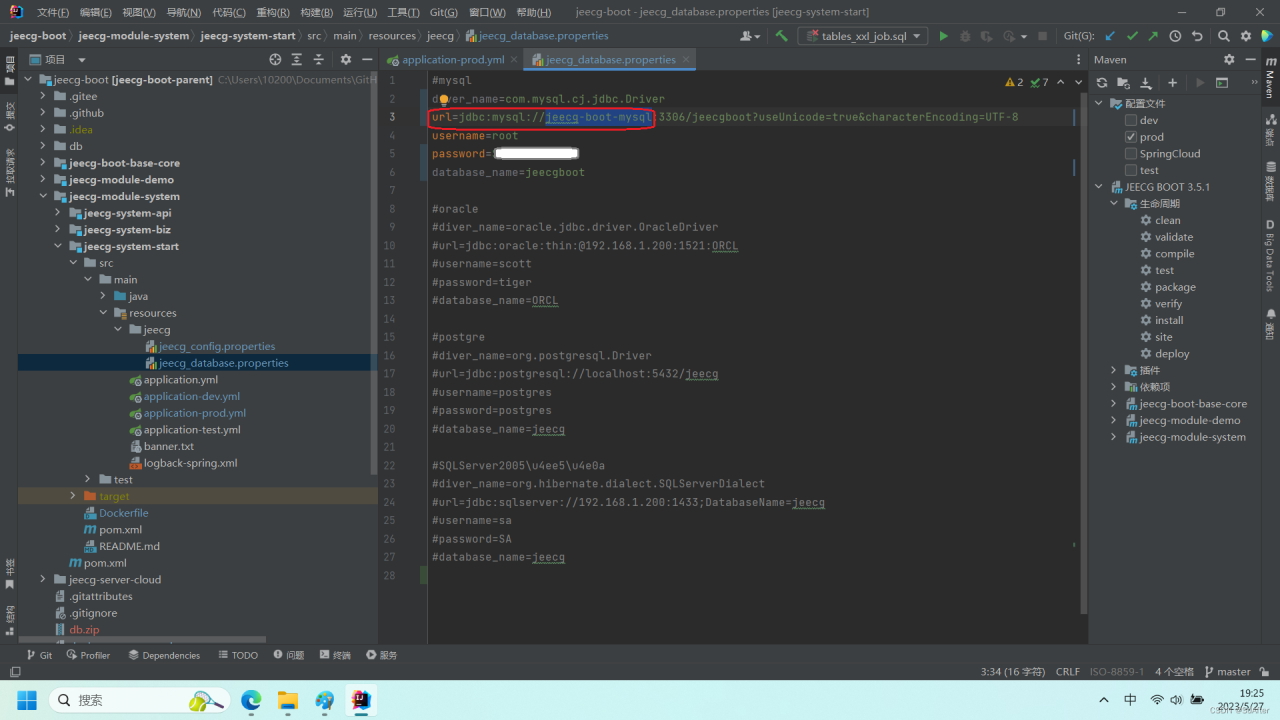Start the debugger for tables_xxl_job.sql configuration
The width and height of the screenshot is (1280, 720).
click(x=964, y=35)
